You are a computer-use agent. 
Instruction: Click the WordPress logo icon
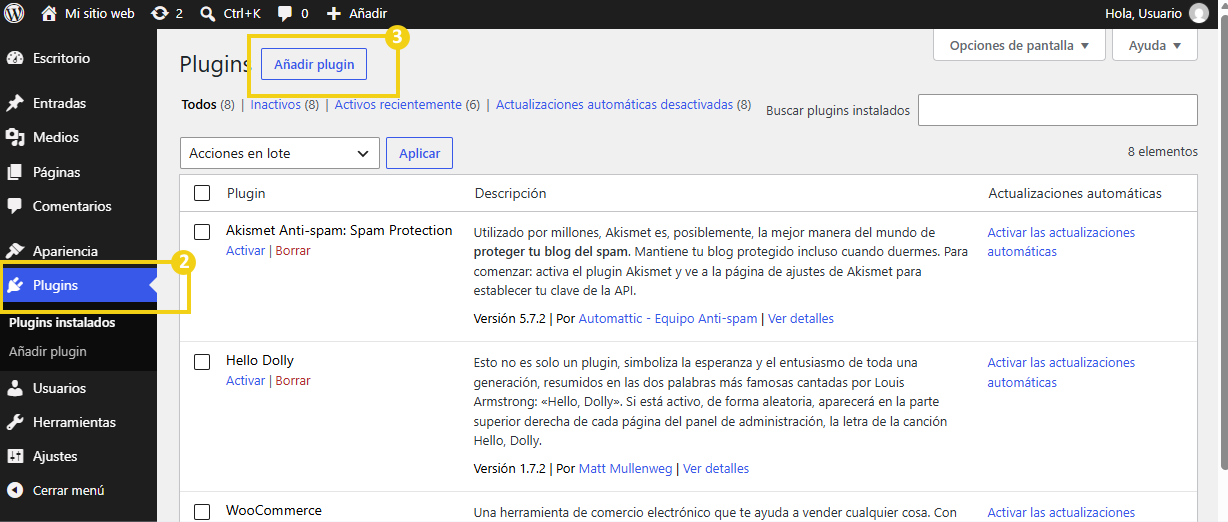pyautogui.click(x=14, y=13)
